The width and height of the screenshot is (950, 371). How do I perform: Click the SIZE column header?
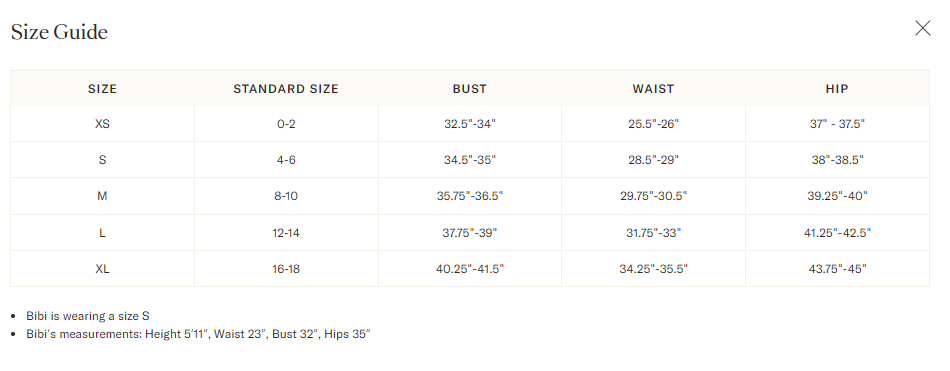(102, 89)
